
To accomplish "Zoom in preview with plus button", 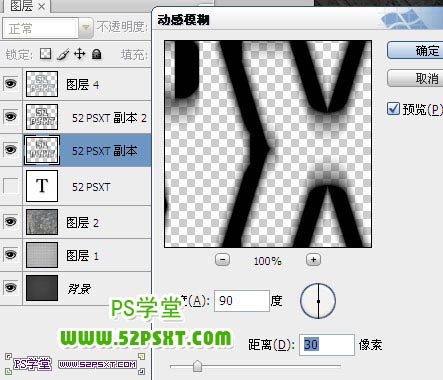I will pyautogui.click(x=313, y=259).
